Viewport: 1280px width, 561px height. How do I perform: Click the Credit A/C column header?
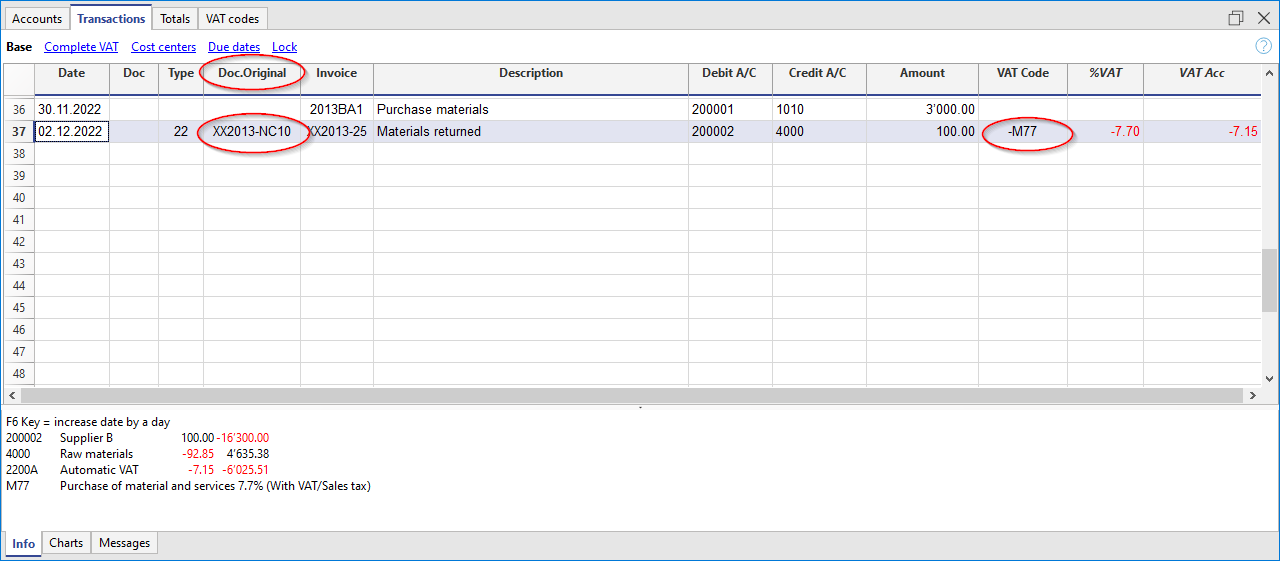coord(817,79)
